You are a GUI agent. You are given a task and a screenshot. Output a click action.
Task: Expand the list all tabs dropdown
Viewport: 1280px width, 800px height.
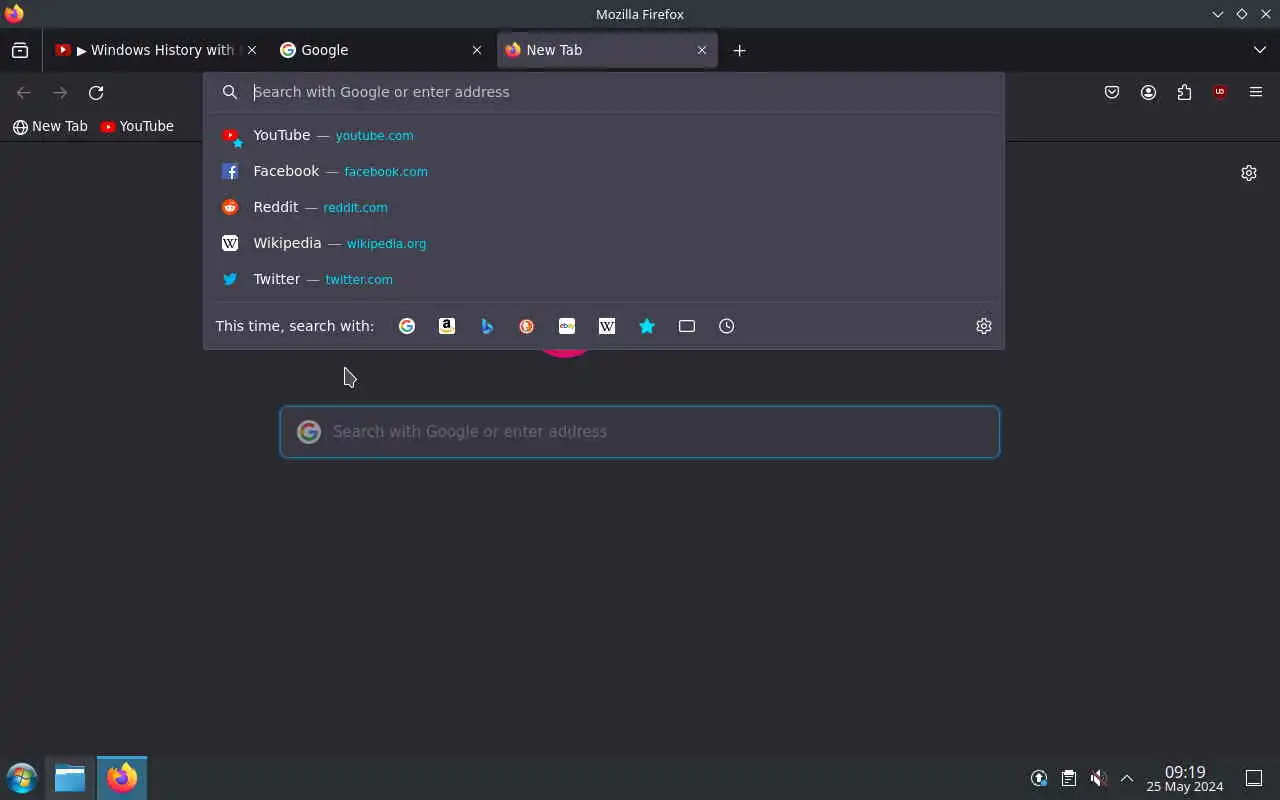[x=1260, y=50]
